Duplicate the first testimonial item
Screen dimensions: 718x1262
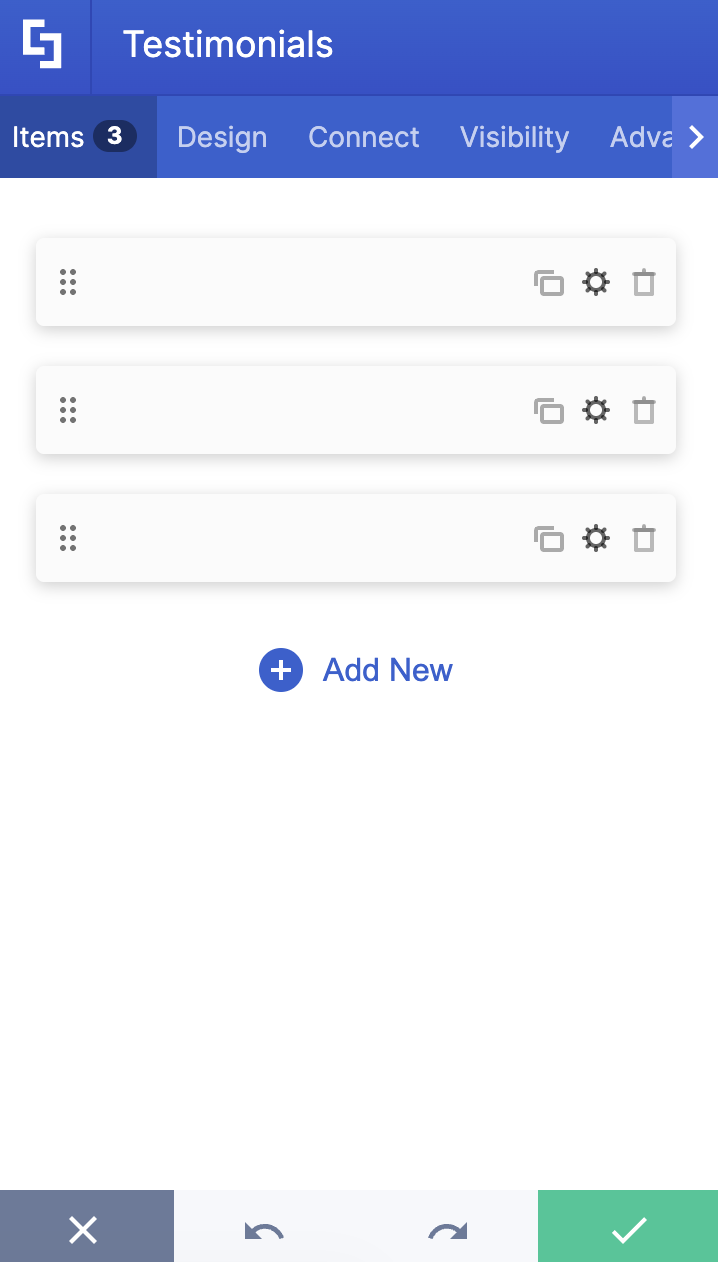(x=549, y=283)
